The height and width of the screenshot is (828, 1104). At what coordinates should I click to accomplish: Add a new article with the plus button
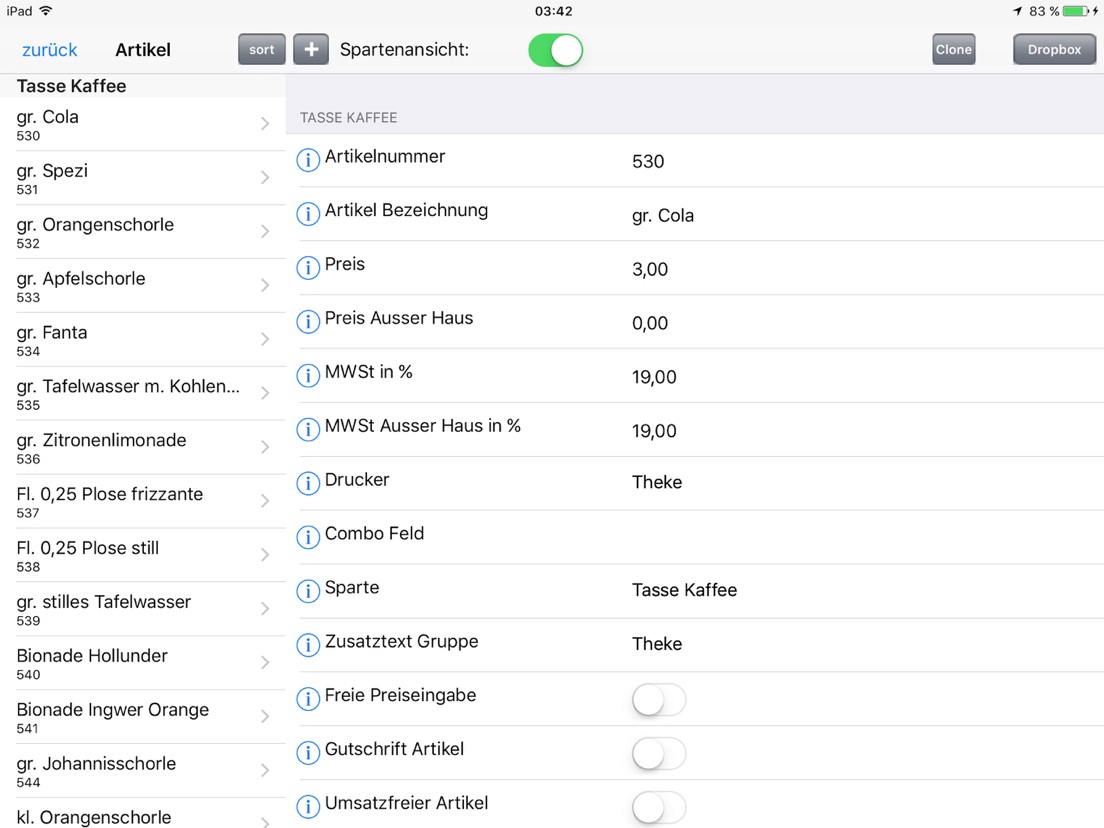tap(311, 49)
